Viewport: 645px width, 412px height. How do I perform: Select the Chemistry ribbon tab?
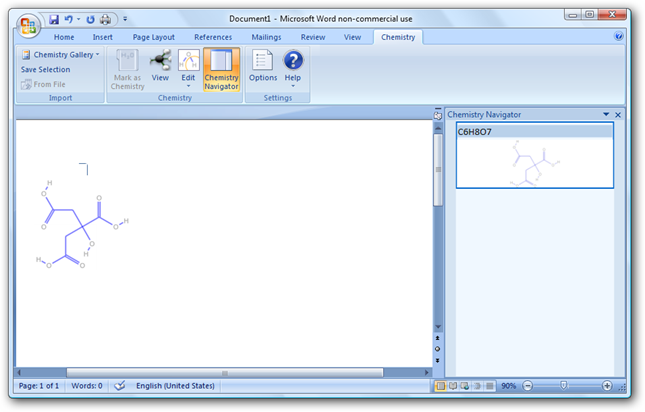[398, 37]
